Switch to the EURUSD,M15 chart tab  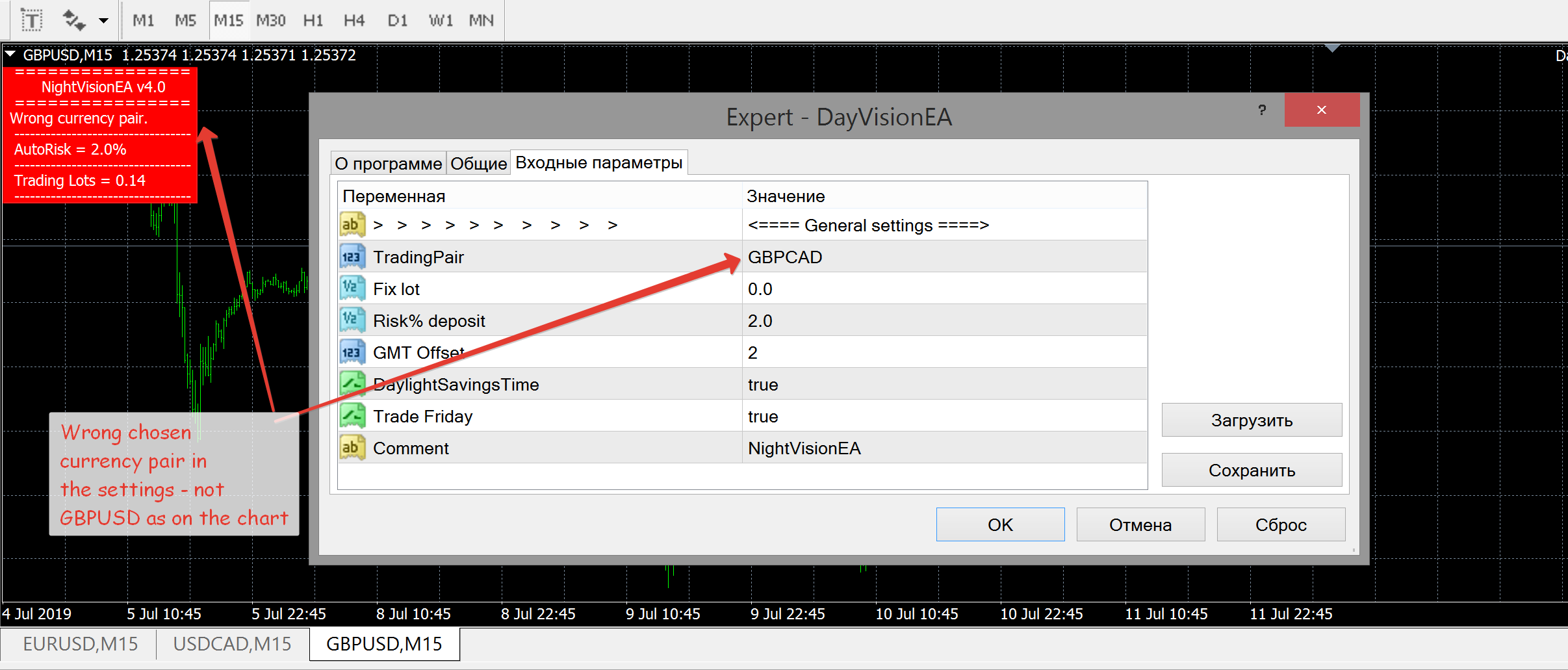80,644
